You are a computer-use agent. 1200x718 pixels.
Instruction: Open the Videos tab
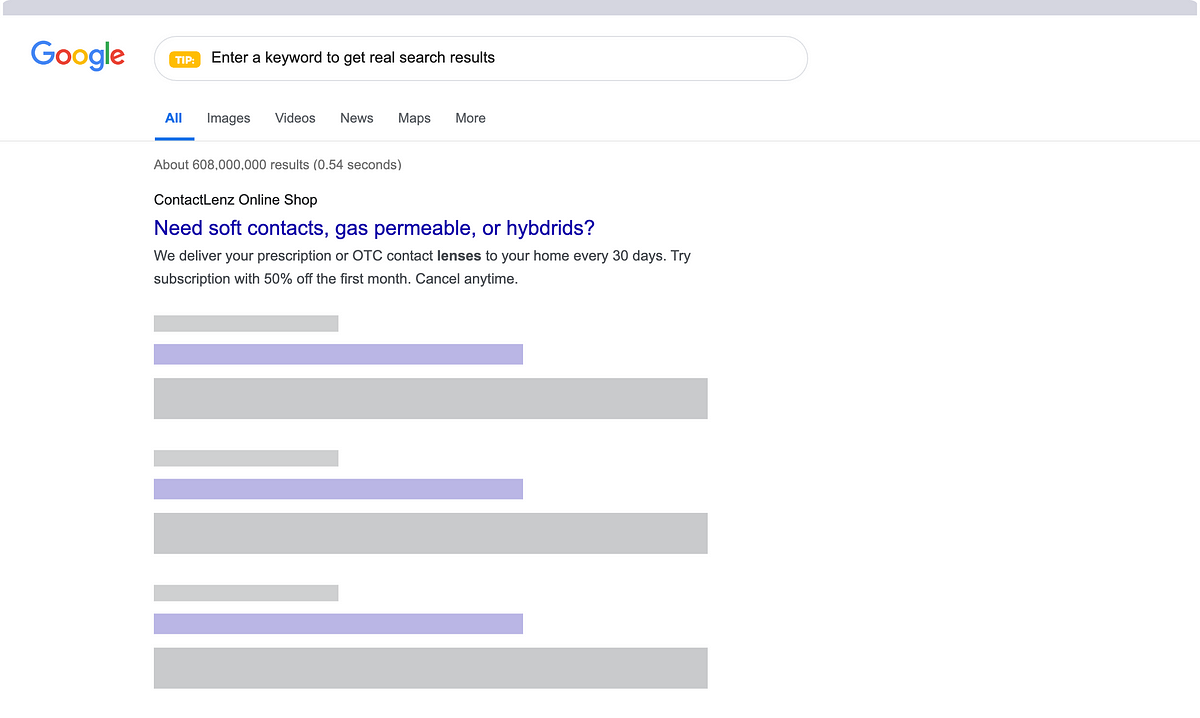point(295,118)
